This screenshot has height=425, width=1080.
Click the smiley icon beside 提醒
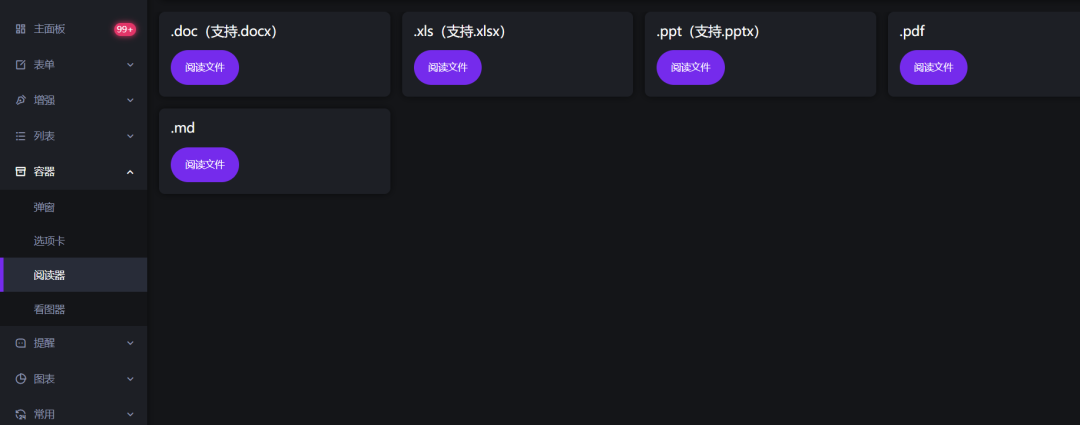pos(21,343)
